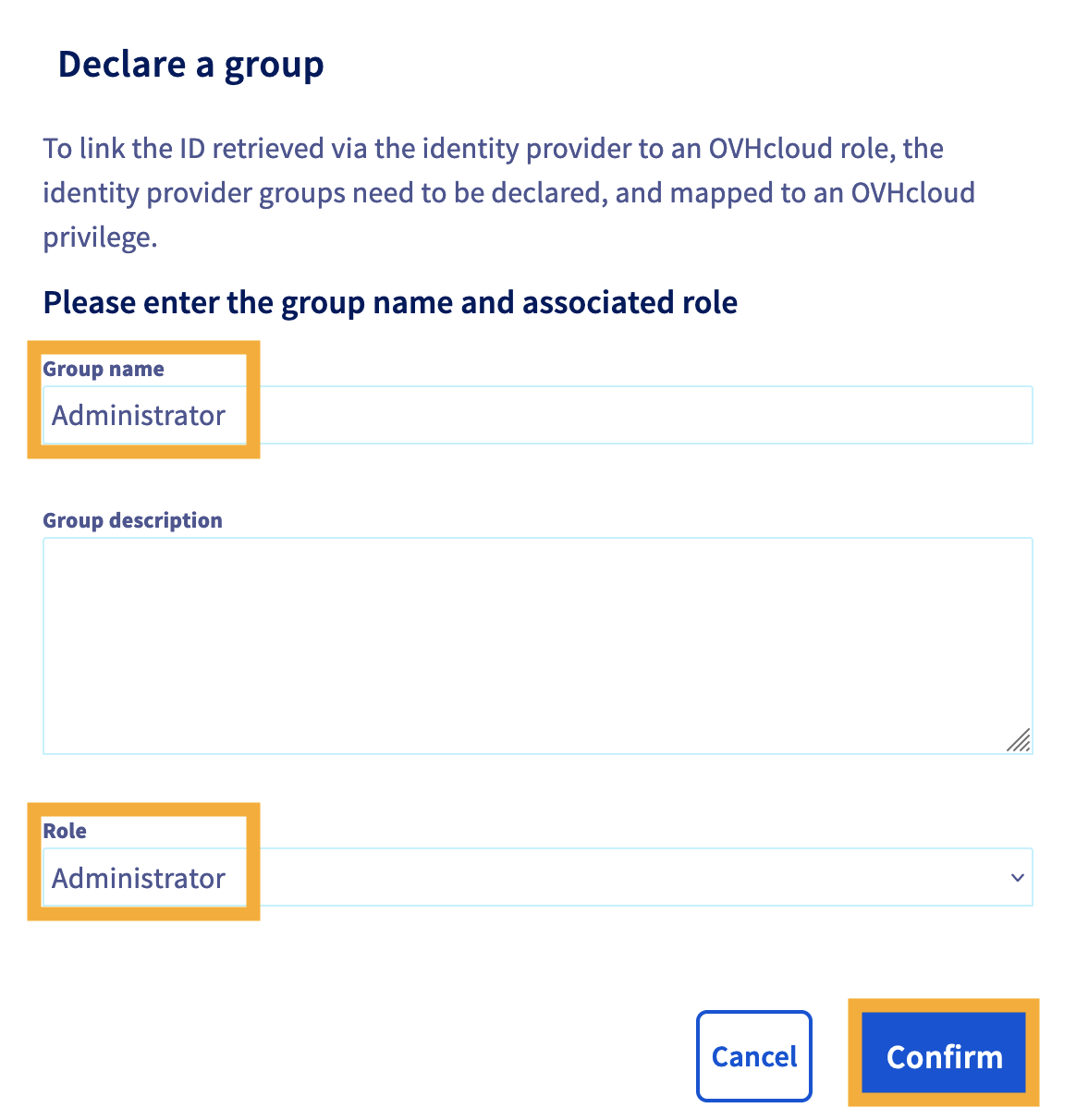The width and height of the screenshot is (1076, 1120).
Task: Click inside the Group description text area
Action: [537, 646]
